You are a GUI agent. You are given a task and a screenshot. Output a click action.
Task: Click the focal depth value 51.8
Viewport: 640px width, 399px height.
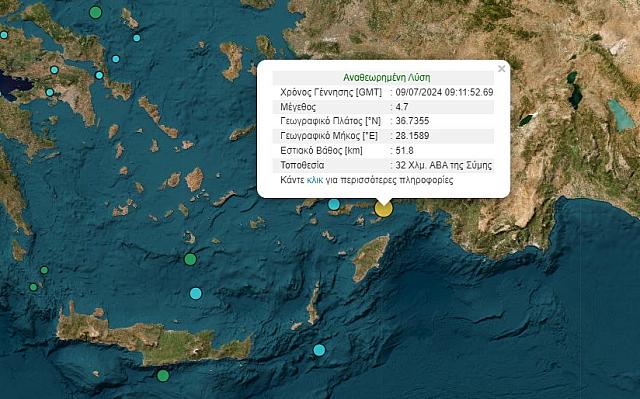coord(404,151)
